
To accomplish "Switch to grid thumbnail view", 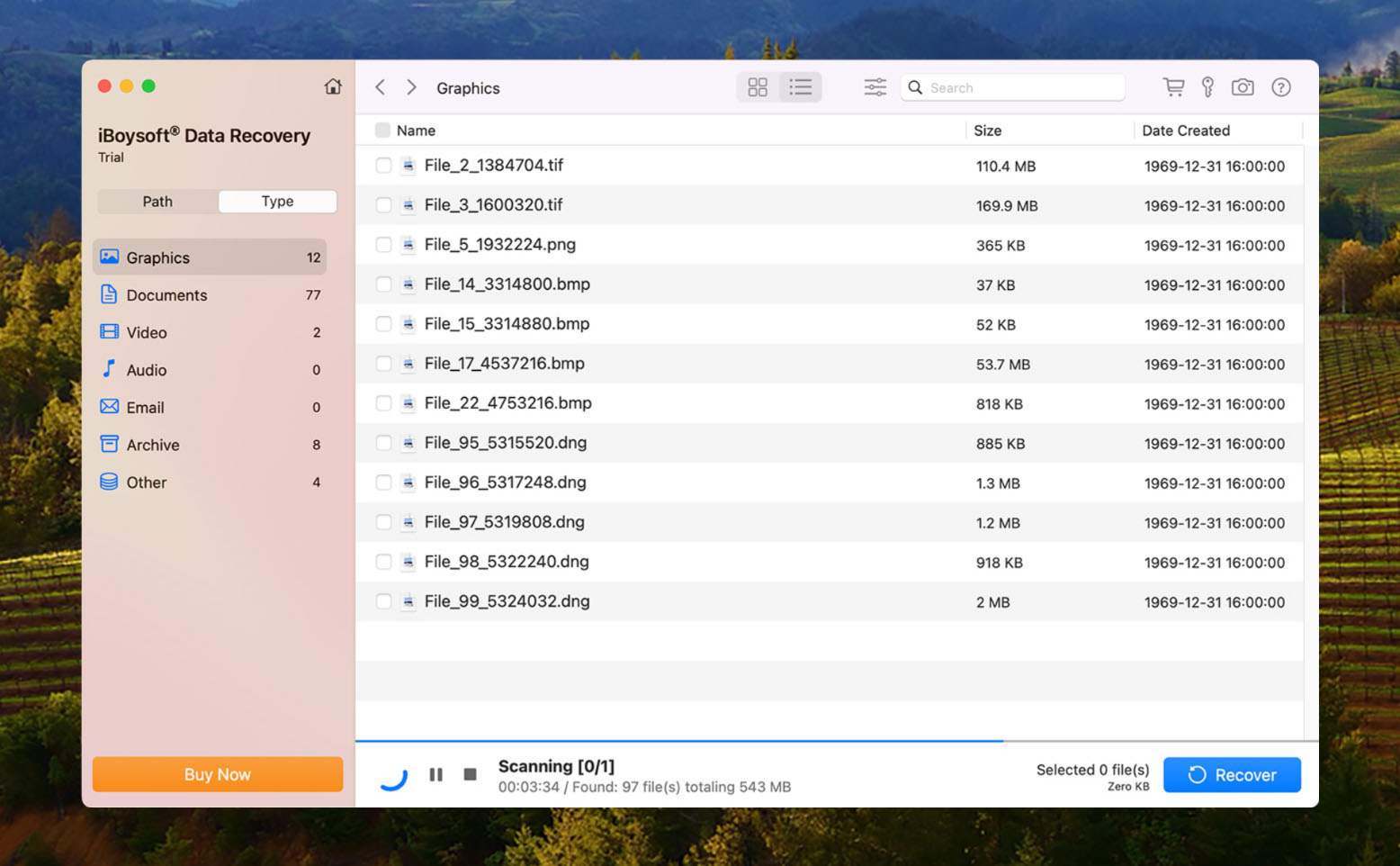I will pos(758,87).
